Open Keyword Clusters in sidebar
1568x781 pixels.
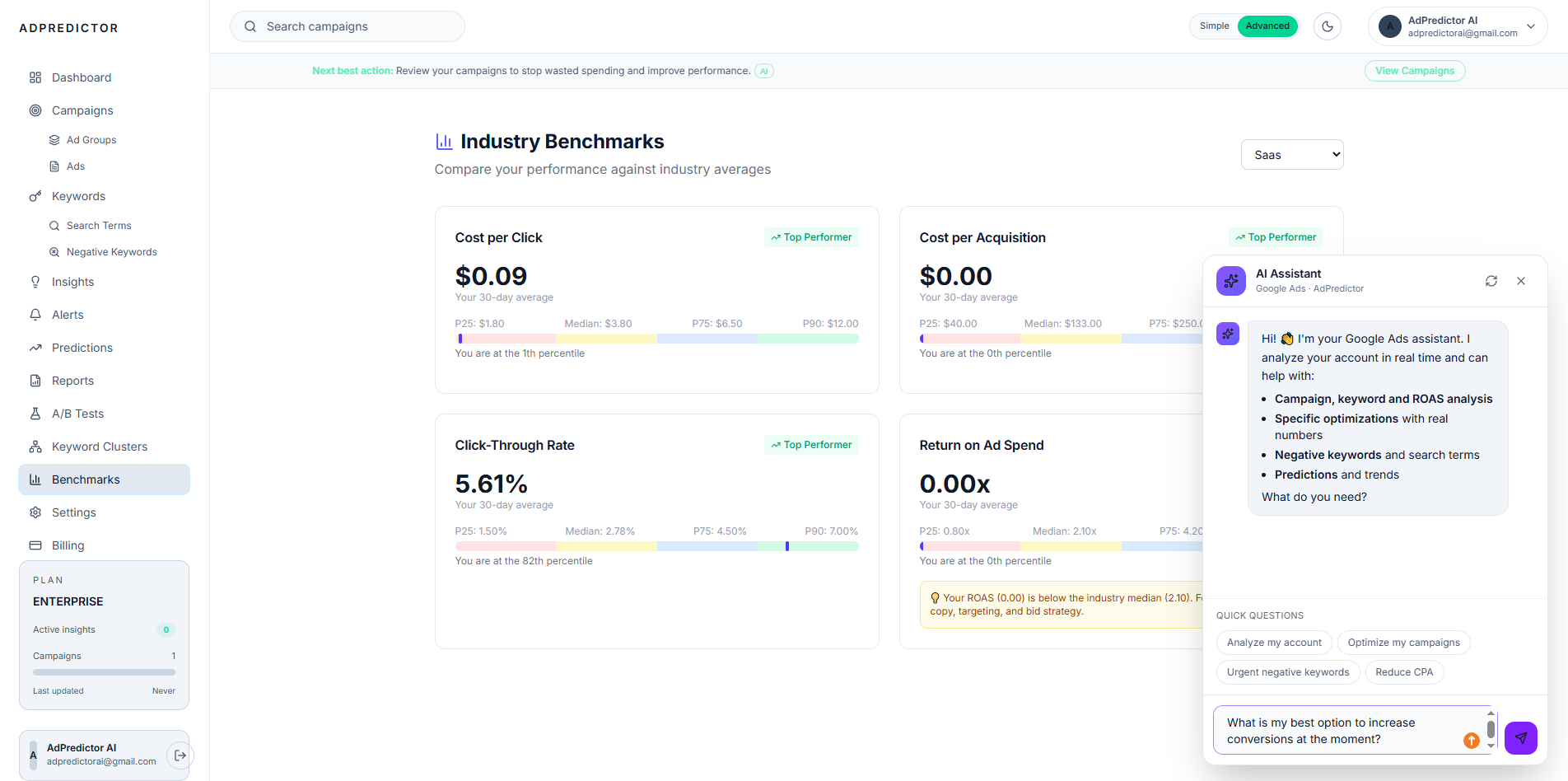tap(99, 447)
